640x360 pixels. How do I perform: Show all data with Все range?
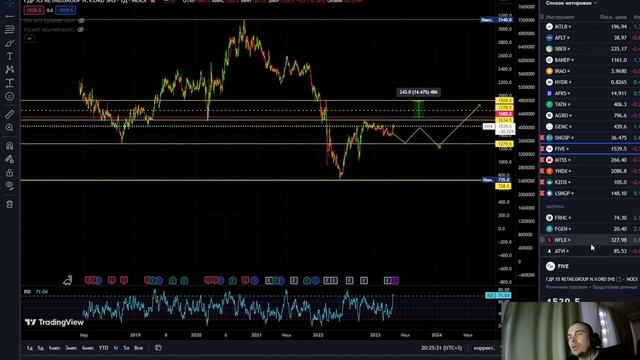[139, 348]
